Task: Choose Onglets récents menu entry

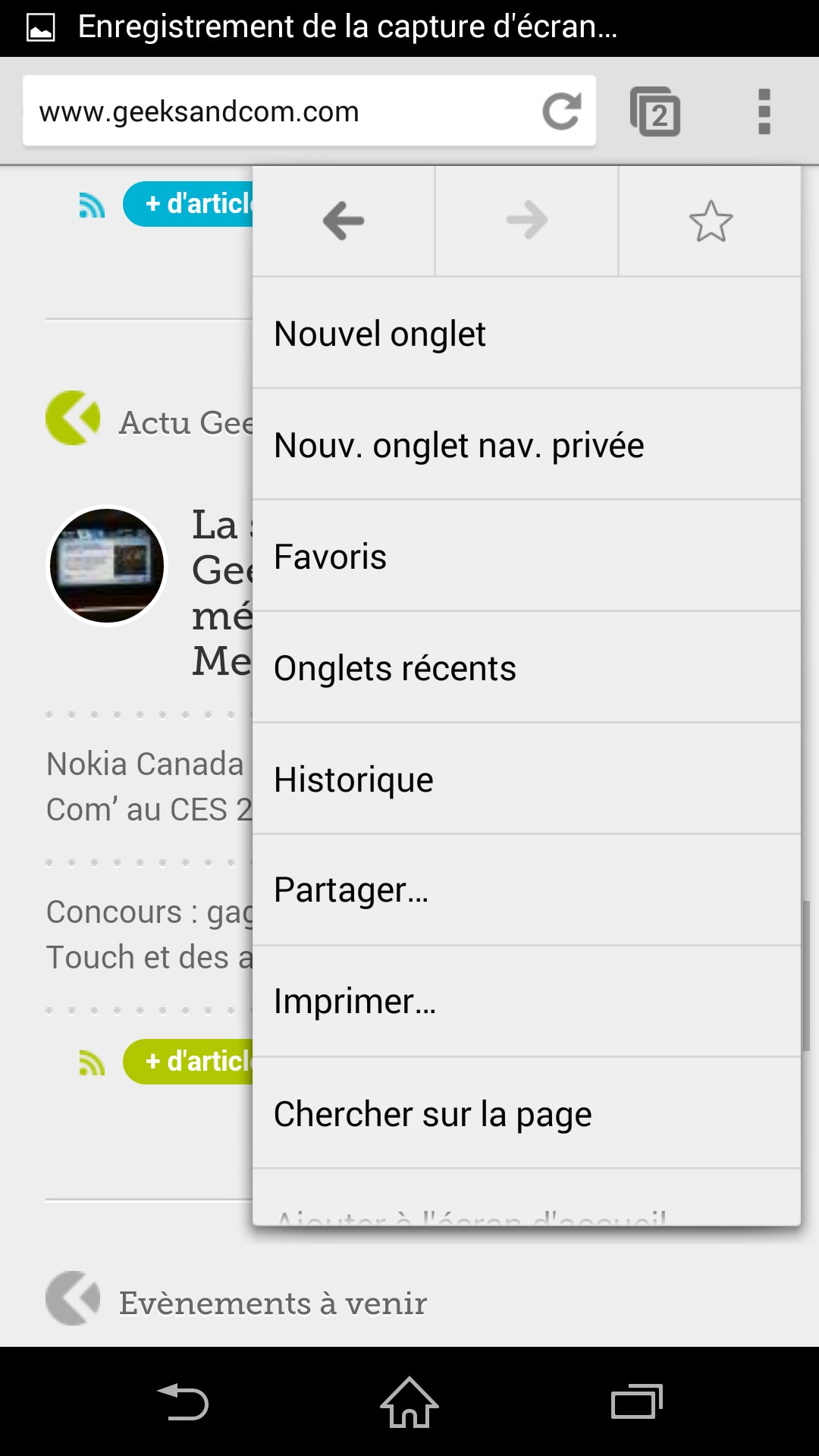Action: (x=526, y=668)
